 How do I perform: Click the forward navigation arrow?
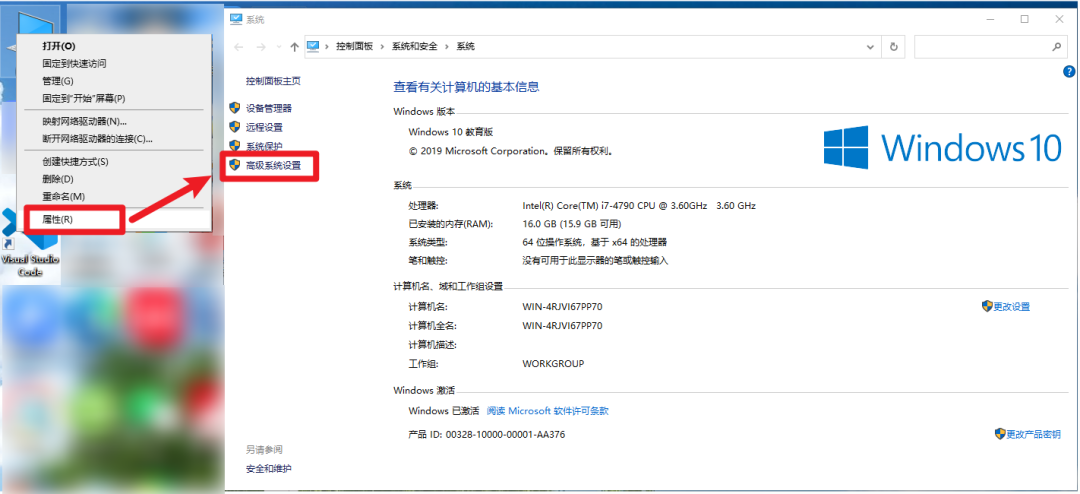tap(261, 47)
